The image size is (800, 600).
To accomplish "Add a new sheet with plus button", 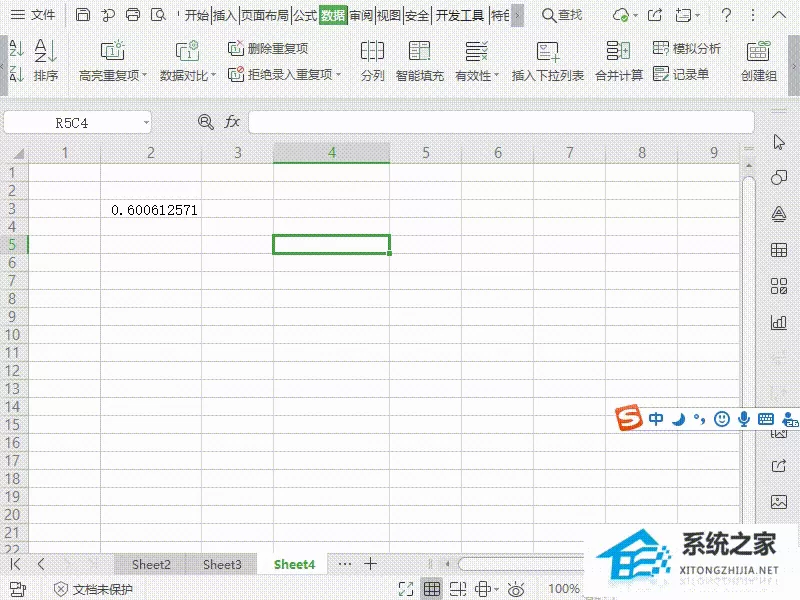I will click(x=370, y=564).
